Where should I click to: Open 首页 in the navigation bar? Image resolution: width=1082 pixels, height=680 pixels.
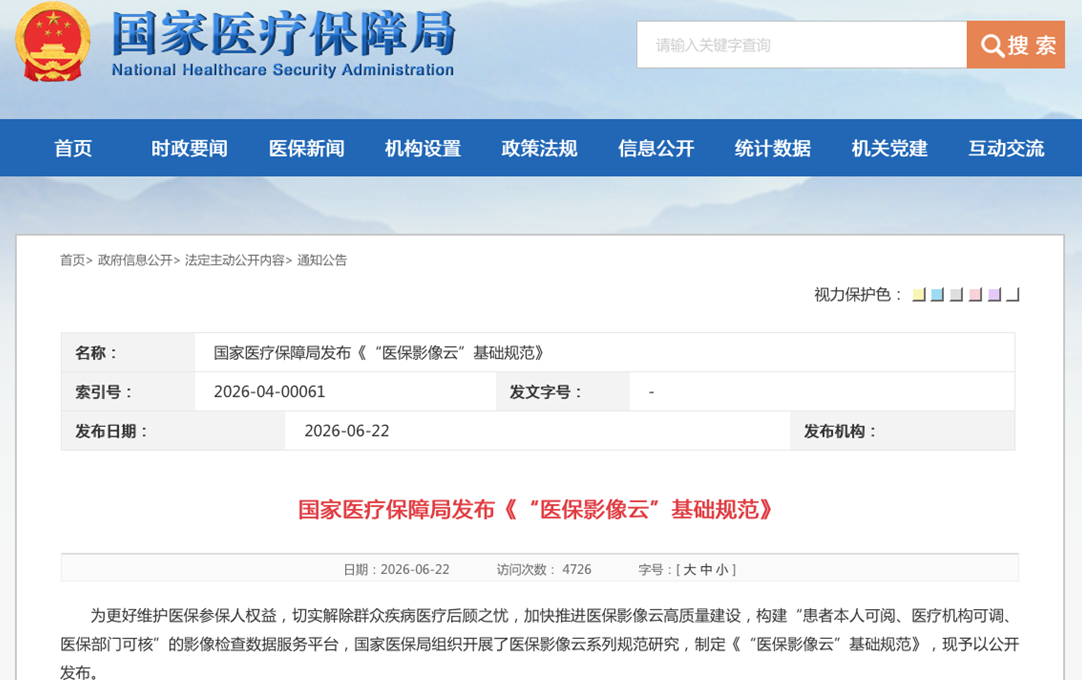73,148
